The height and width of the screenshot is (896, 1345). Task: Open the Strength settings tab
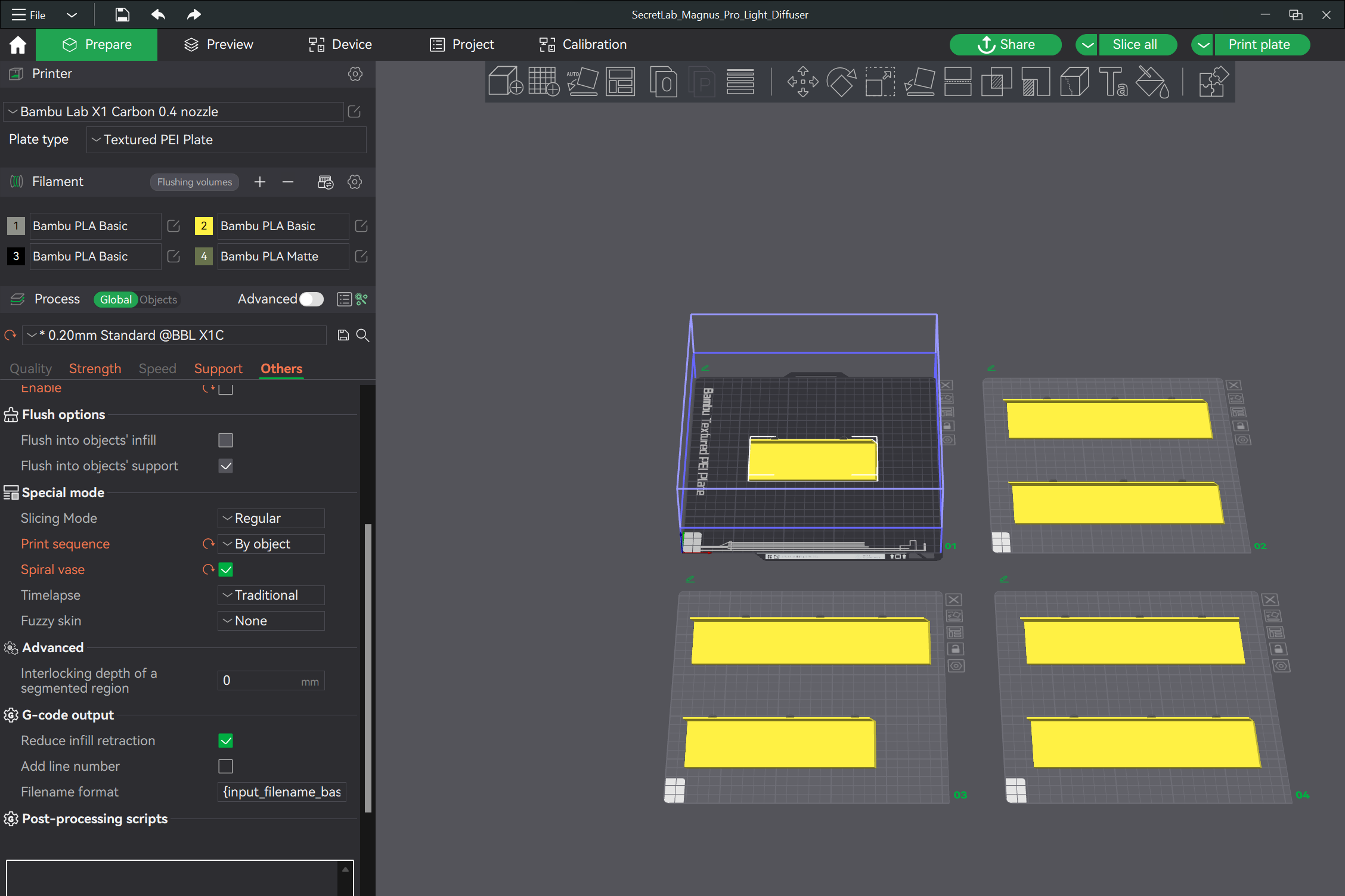pos(95,368)
